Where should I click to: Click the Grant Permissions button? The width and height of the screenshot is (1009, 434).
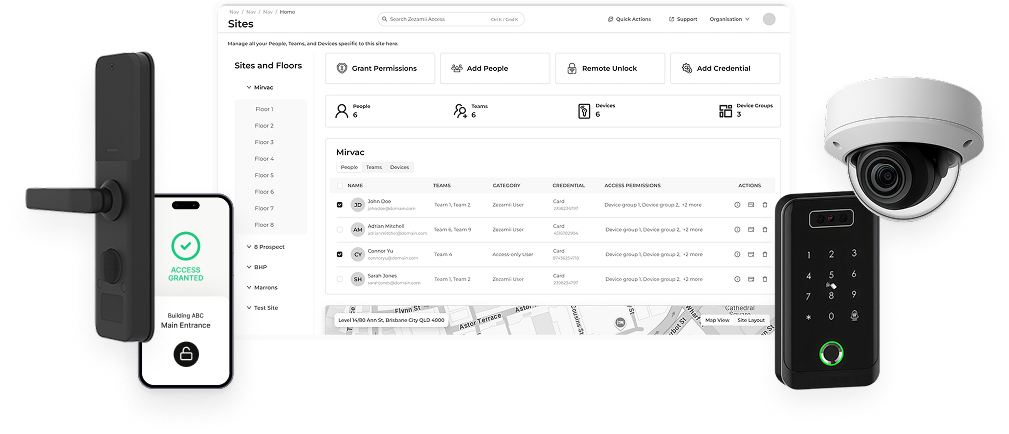pyautogui.click(x=379, y=68)
